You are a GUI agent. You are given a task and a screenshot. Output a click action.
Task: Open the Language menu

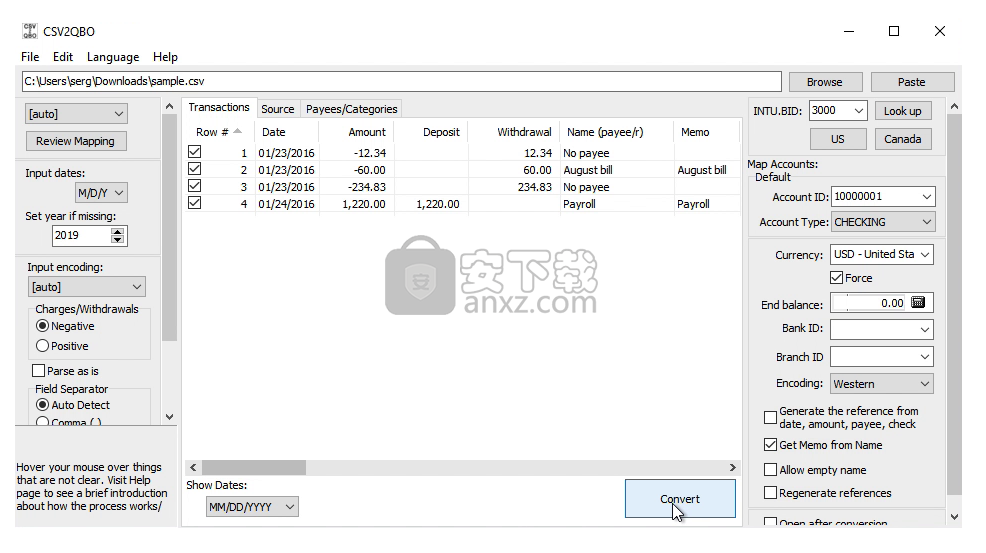113,57
